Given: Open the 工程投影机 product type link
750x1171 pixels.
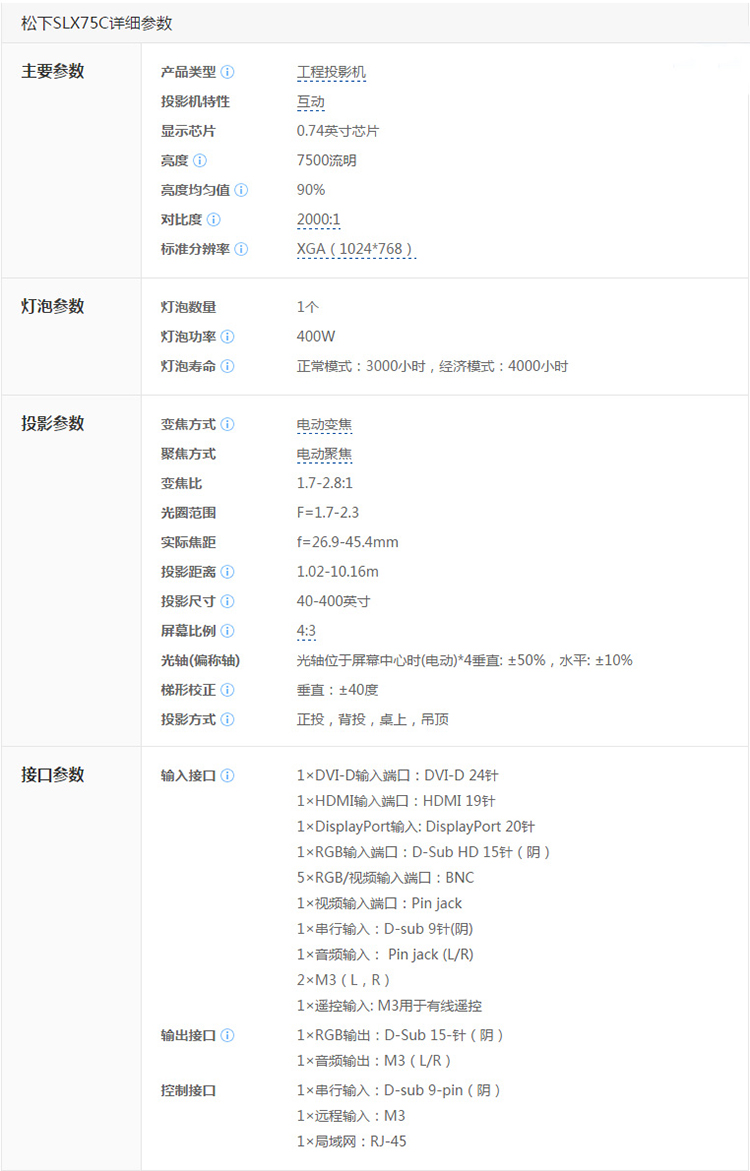Looking at the screenshot, I should (x=331, y=73).
